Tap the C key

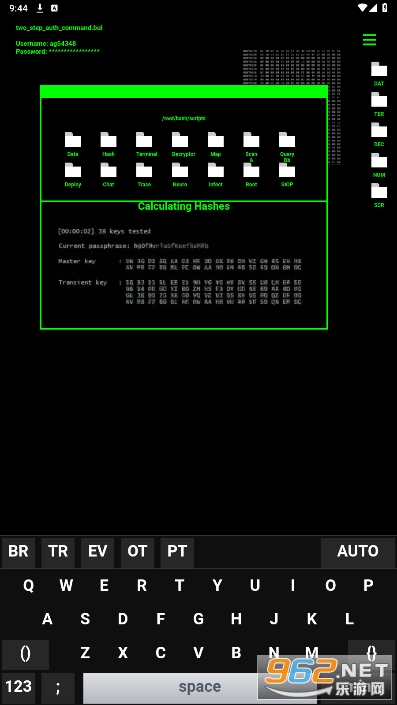click(161, 653)
